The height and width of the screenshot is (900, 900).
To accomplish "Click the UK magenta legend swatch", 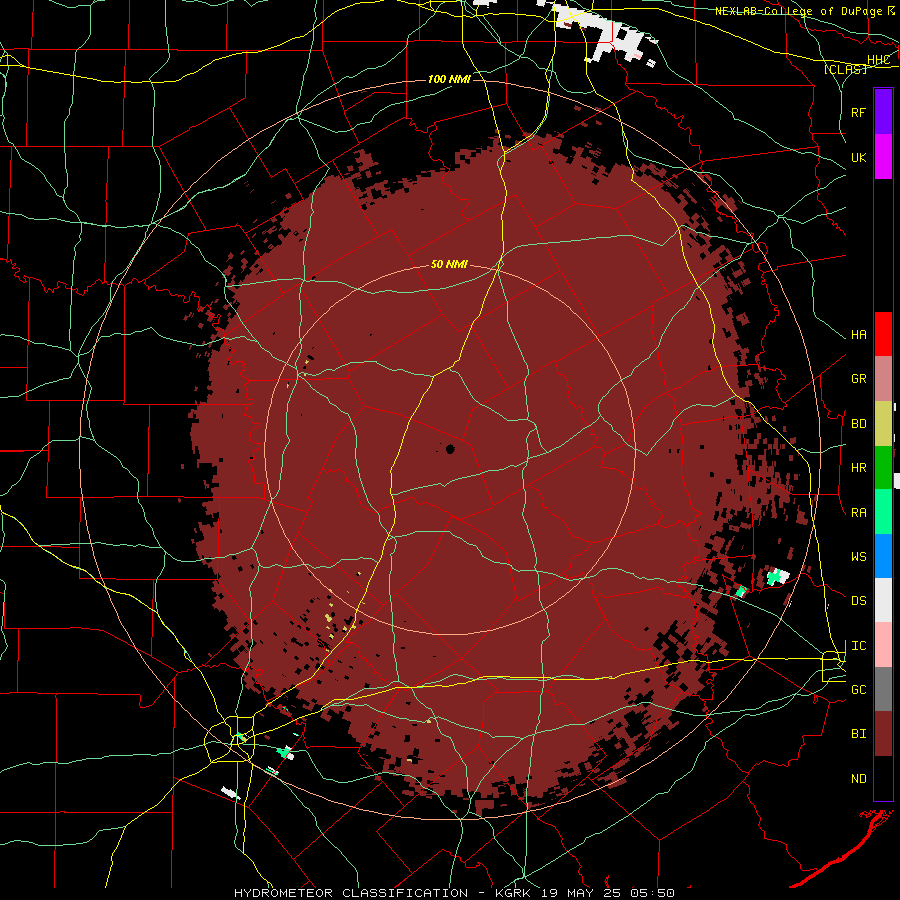I will [883, 157].
